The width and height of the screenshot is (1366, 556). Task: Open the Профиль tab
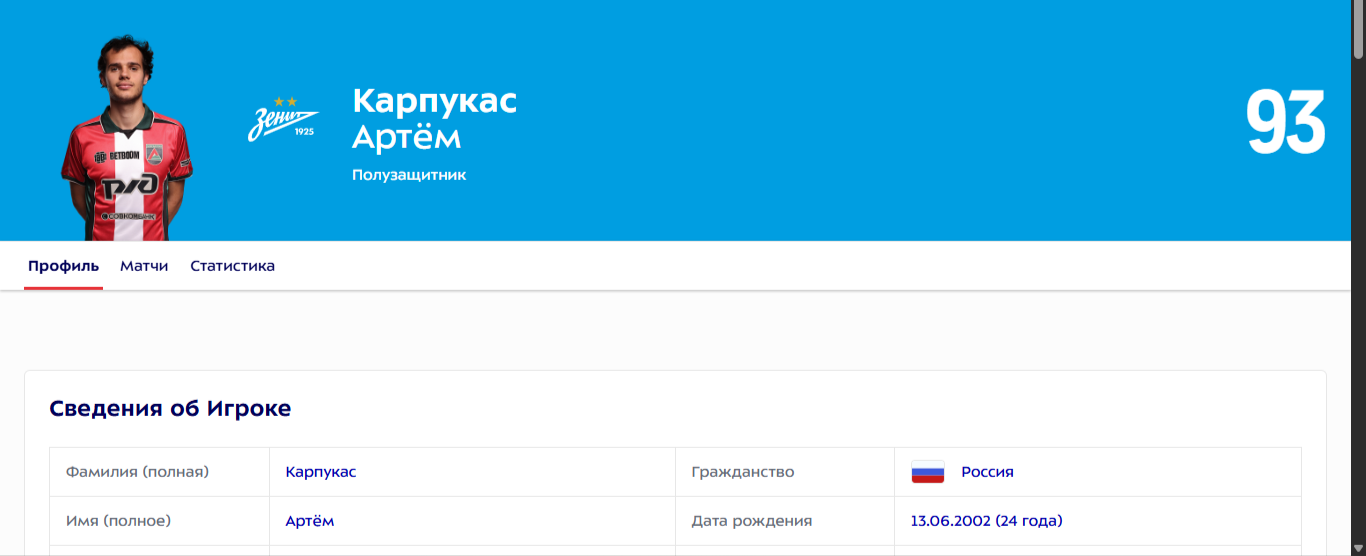click(64, 266)
